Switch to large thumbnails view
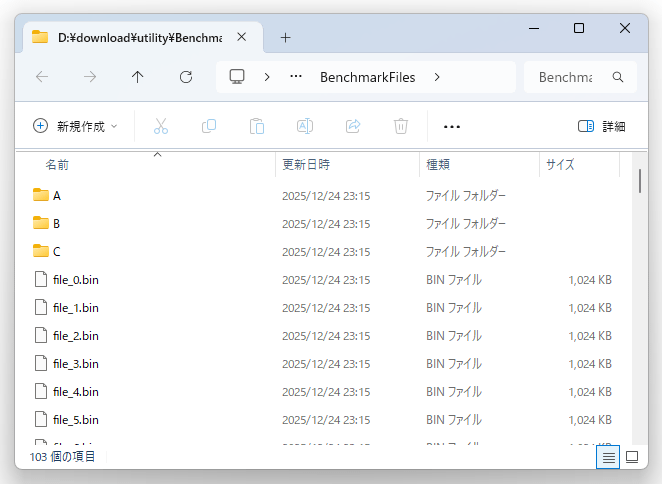This screenshot has width=662, height=484. click(x=632, y=457)
